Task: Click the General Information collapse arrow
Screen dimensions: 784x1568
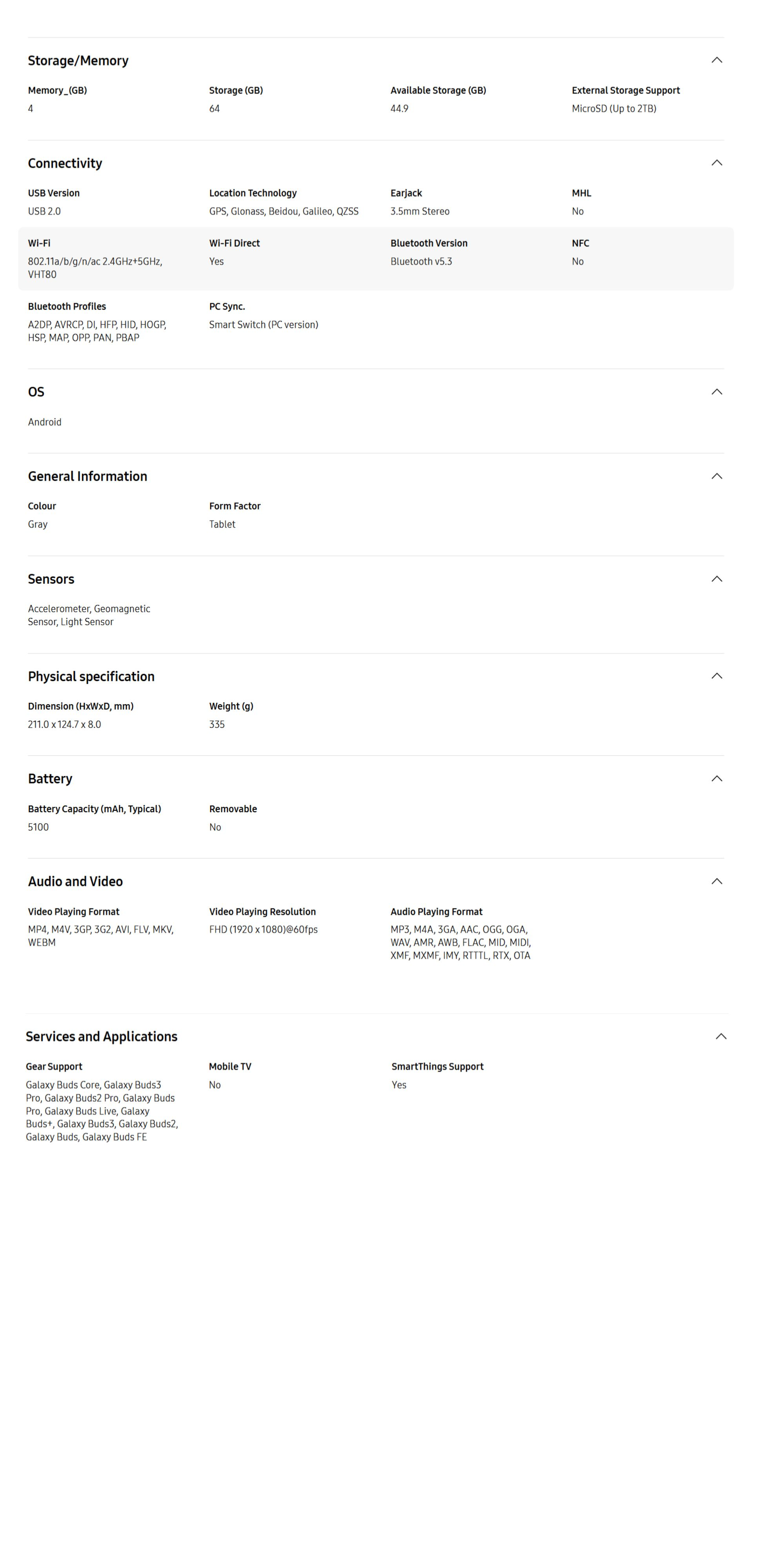Action: [717, 475]
